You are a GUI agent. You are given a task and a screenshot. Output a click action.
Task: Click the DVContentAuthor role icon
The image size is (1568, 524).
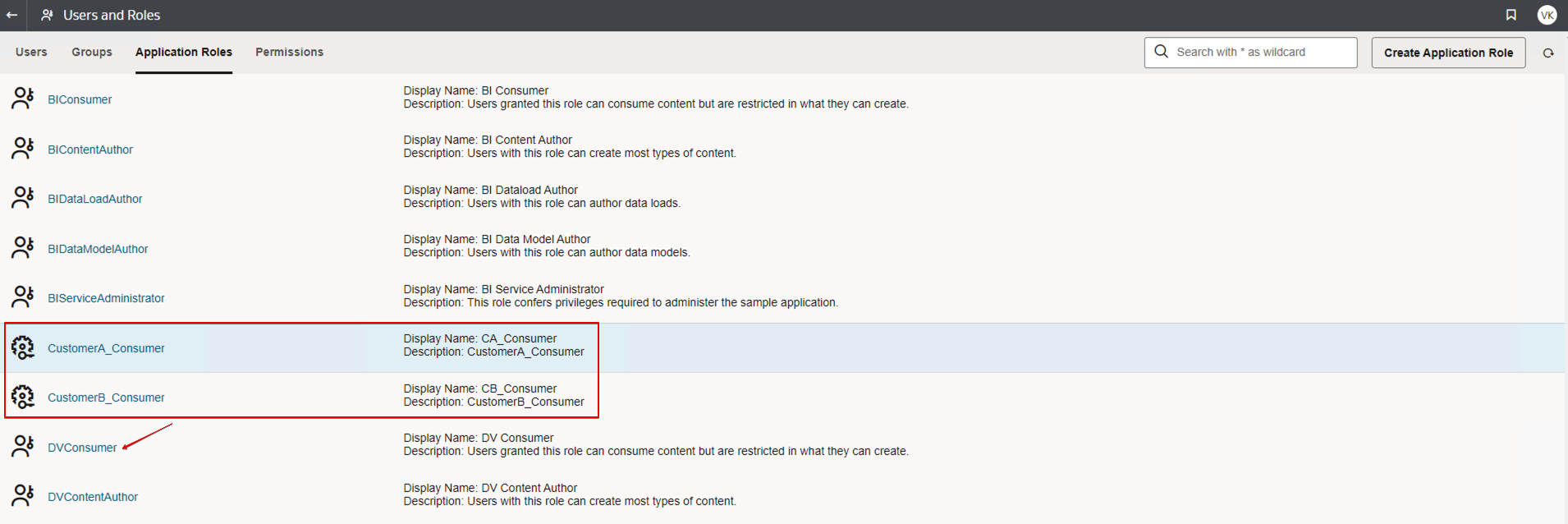23,496
